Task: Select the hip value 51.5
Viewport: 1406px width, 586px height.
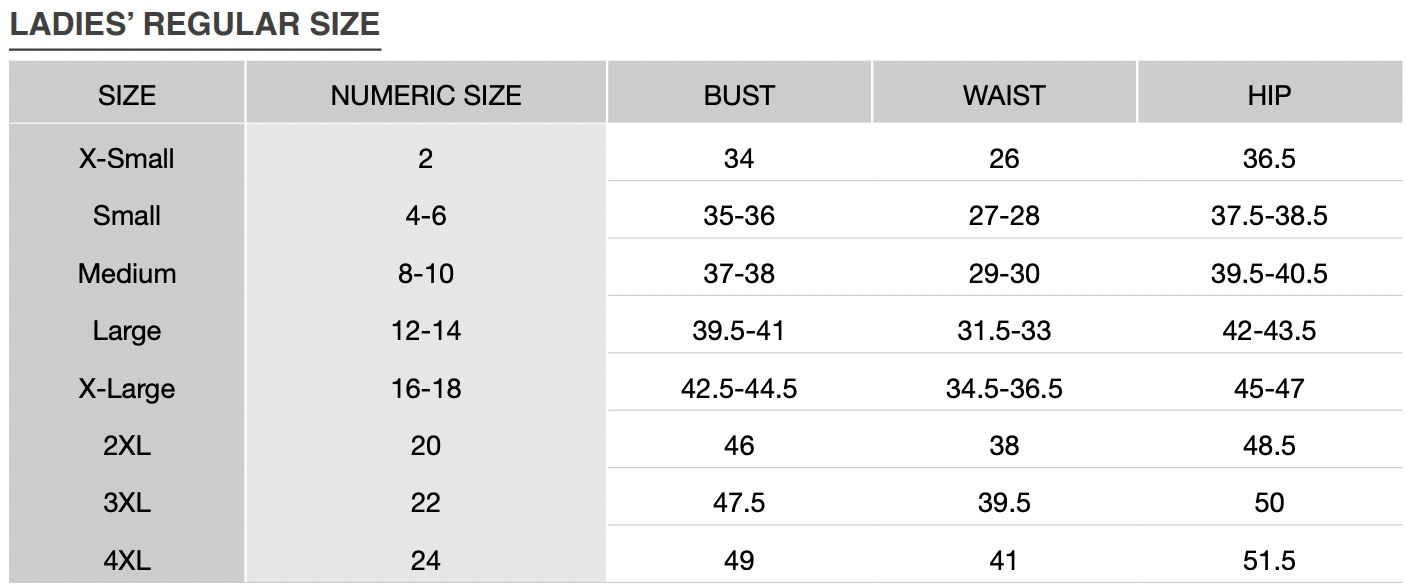Action: [x=1269, y=560]
